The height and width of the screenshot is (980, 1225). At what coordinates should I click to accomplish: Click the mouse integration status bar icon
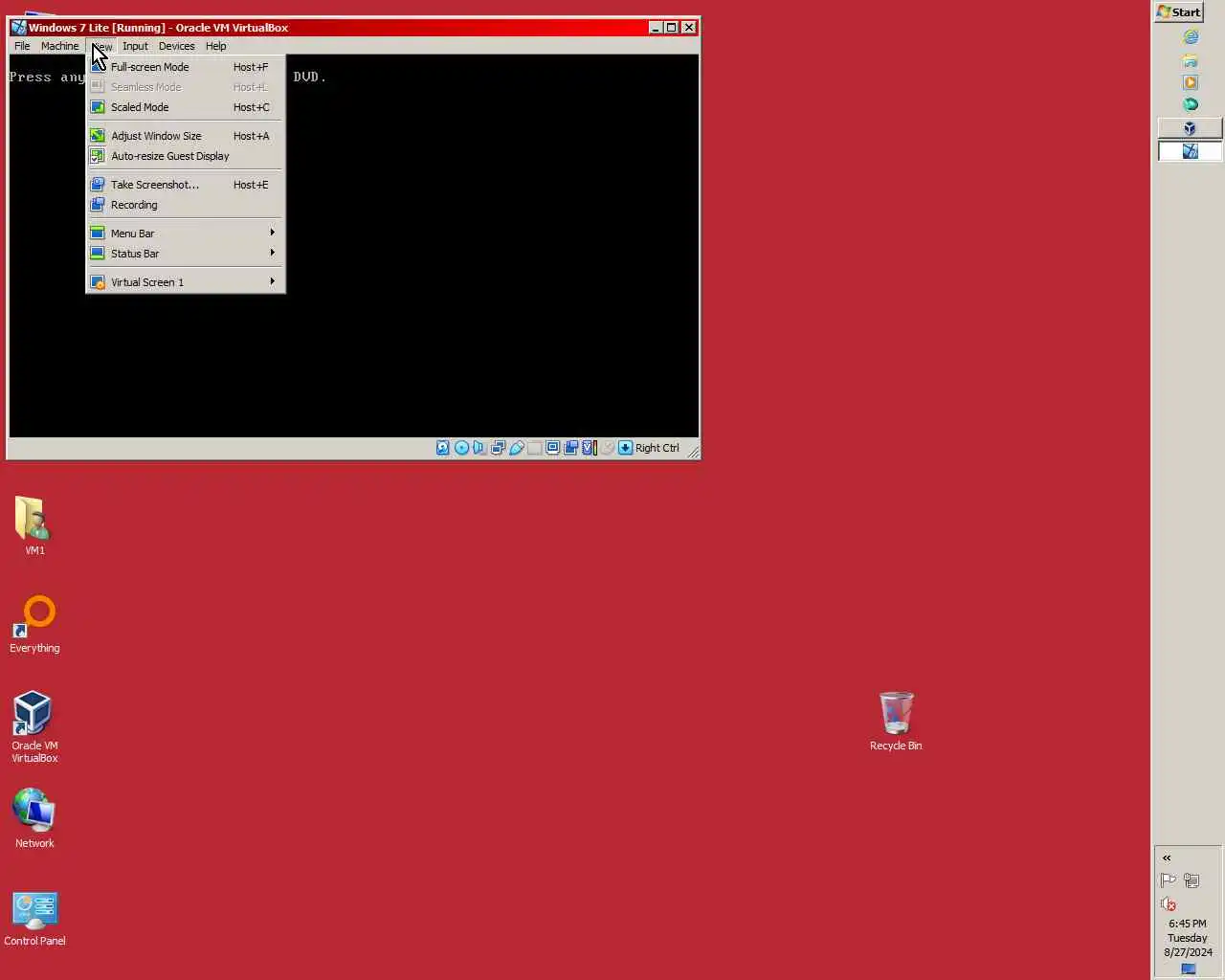click(607, 447)
